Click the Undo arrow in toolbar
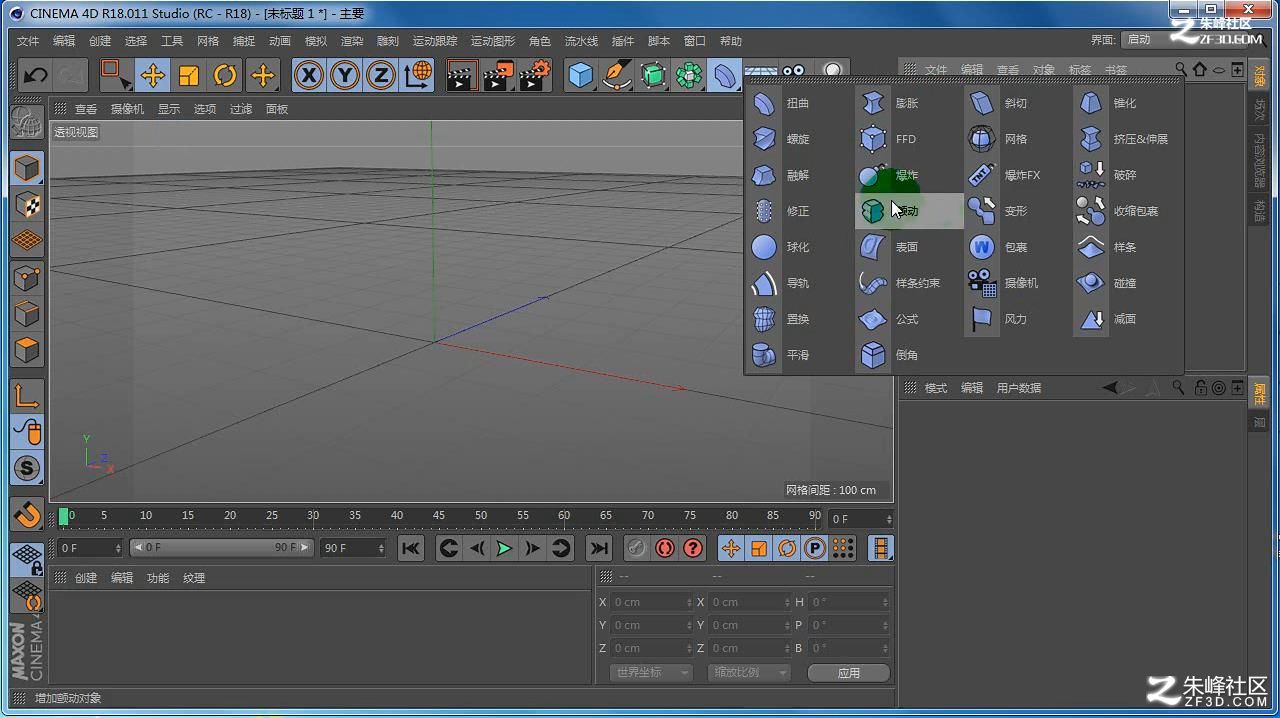 click(36, 75)
